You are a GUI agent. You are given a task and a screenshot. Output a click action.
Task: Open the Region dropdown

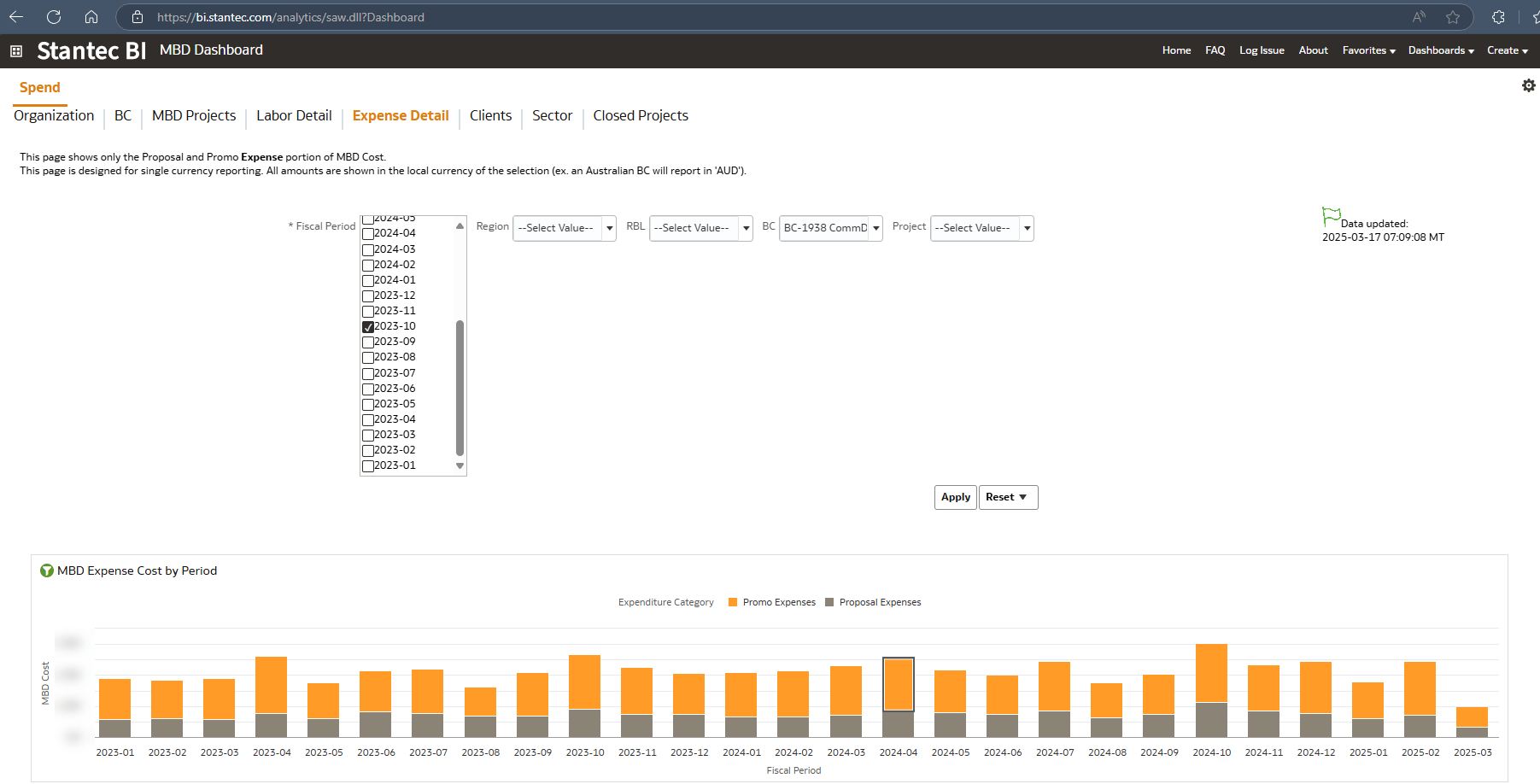pyautogui.click(x=565, y=228)
